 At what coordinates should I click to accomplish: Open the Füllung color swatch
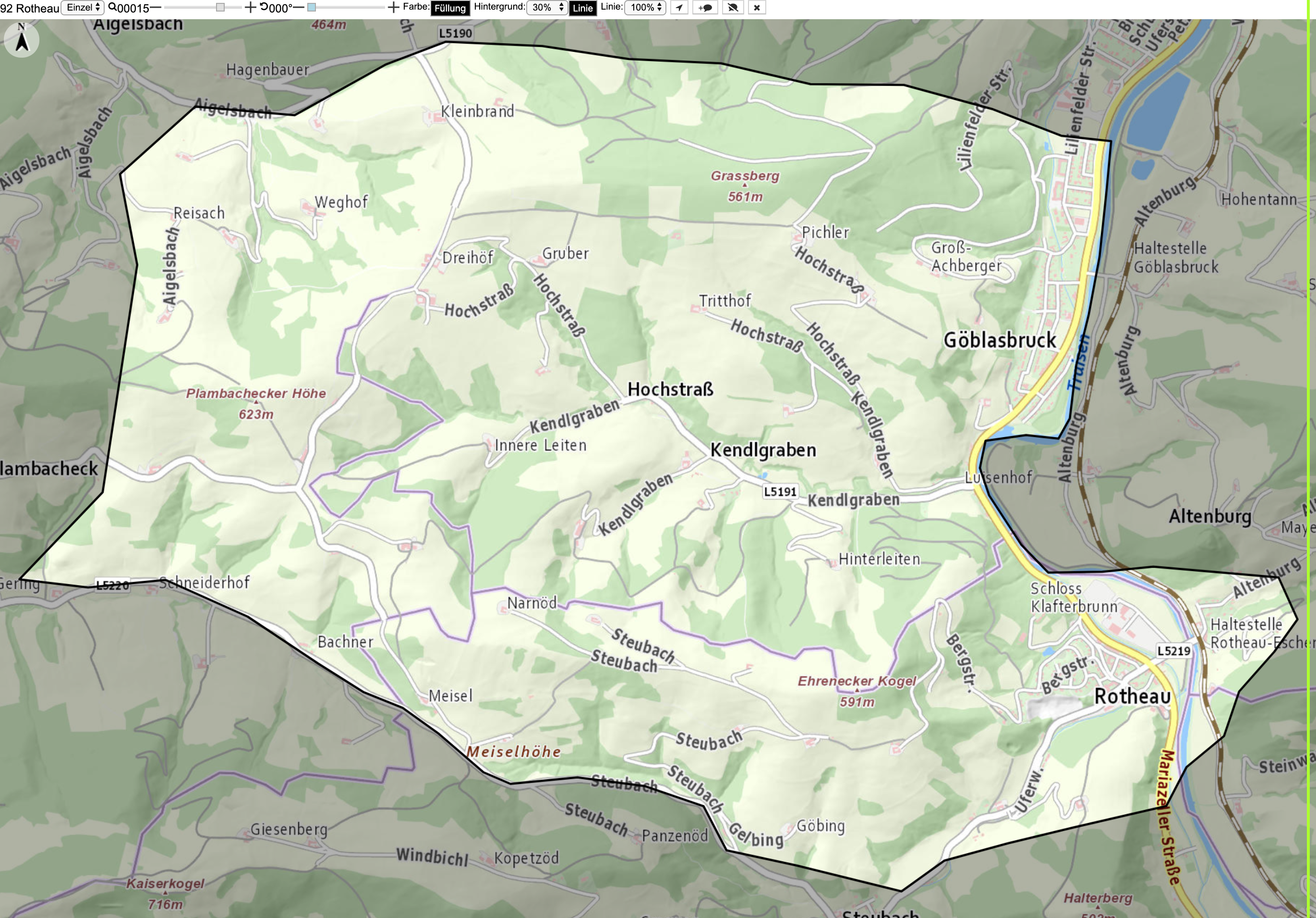point(450,8)
